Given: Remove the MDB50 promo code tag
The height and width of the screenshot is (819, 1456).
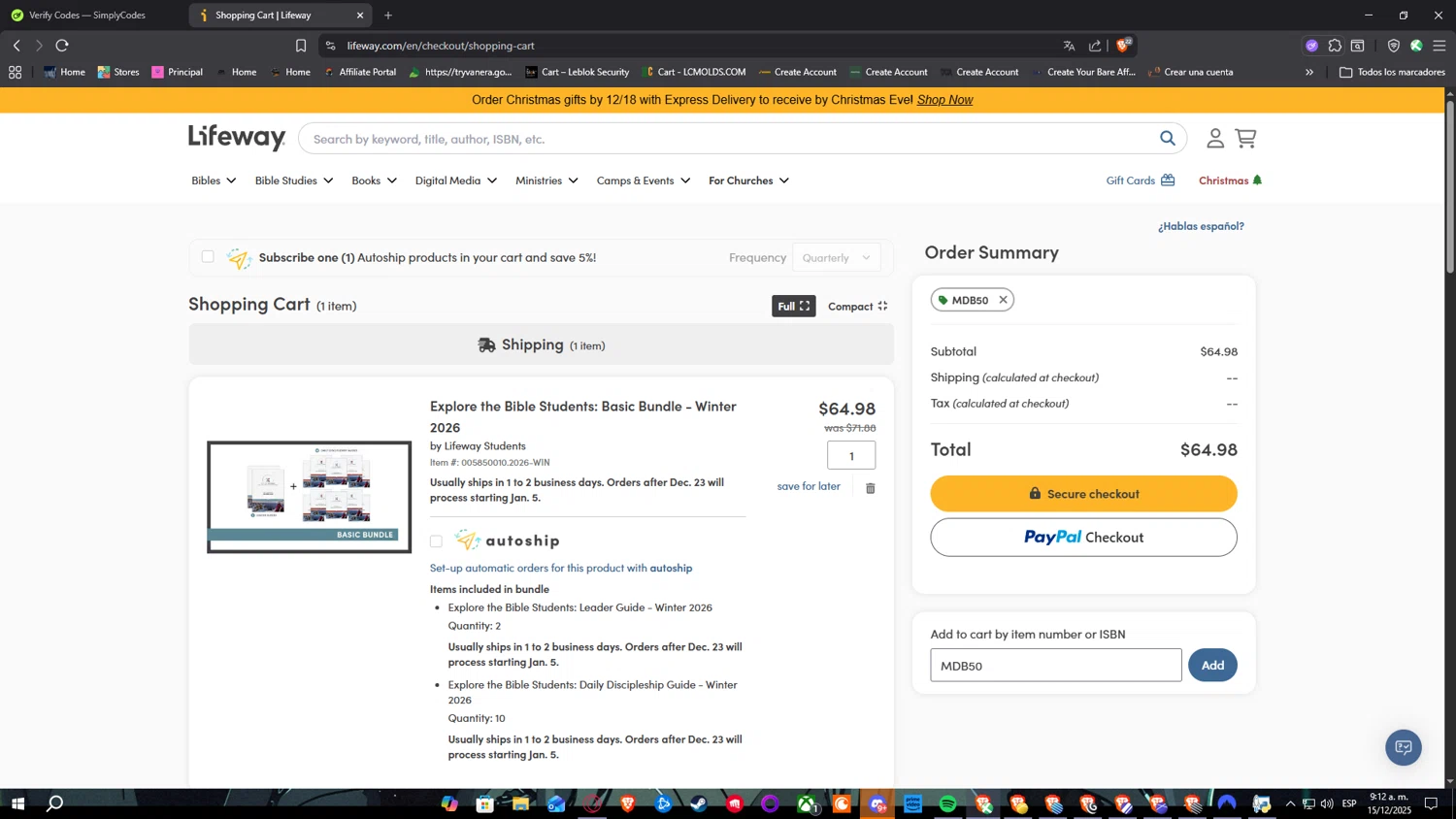Looking at the screenshot, I should [x=1003, y=300].
